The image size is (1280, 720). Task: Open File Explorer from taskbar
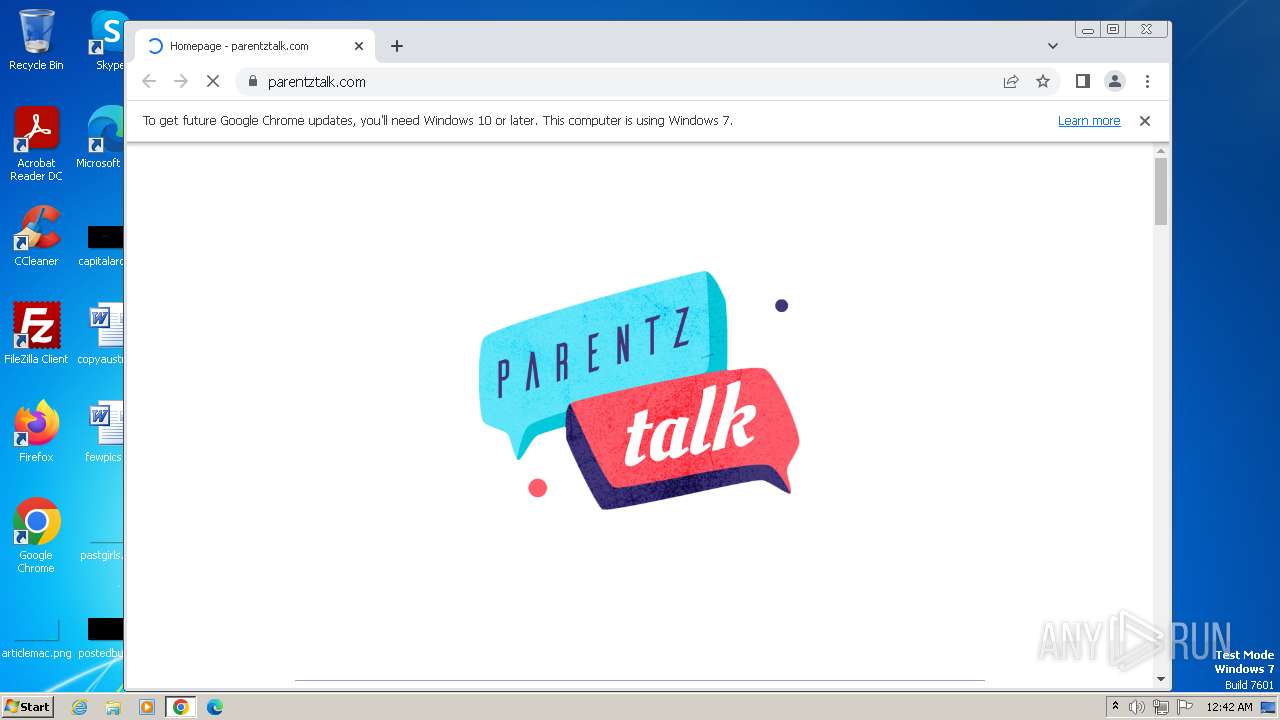(x=113, y=707)
